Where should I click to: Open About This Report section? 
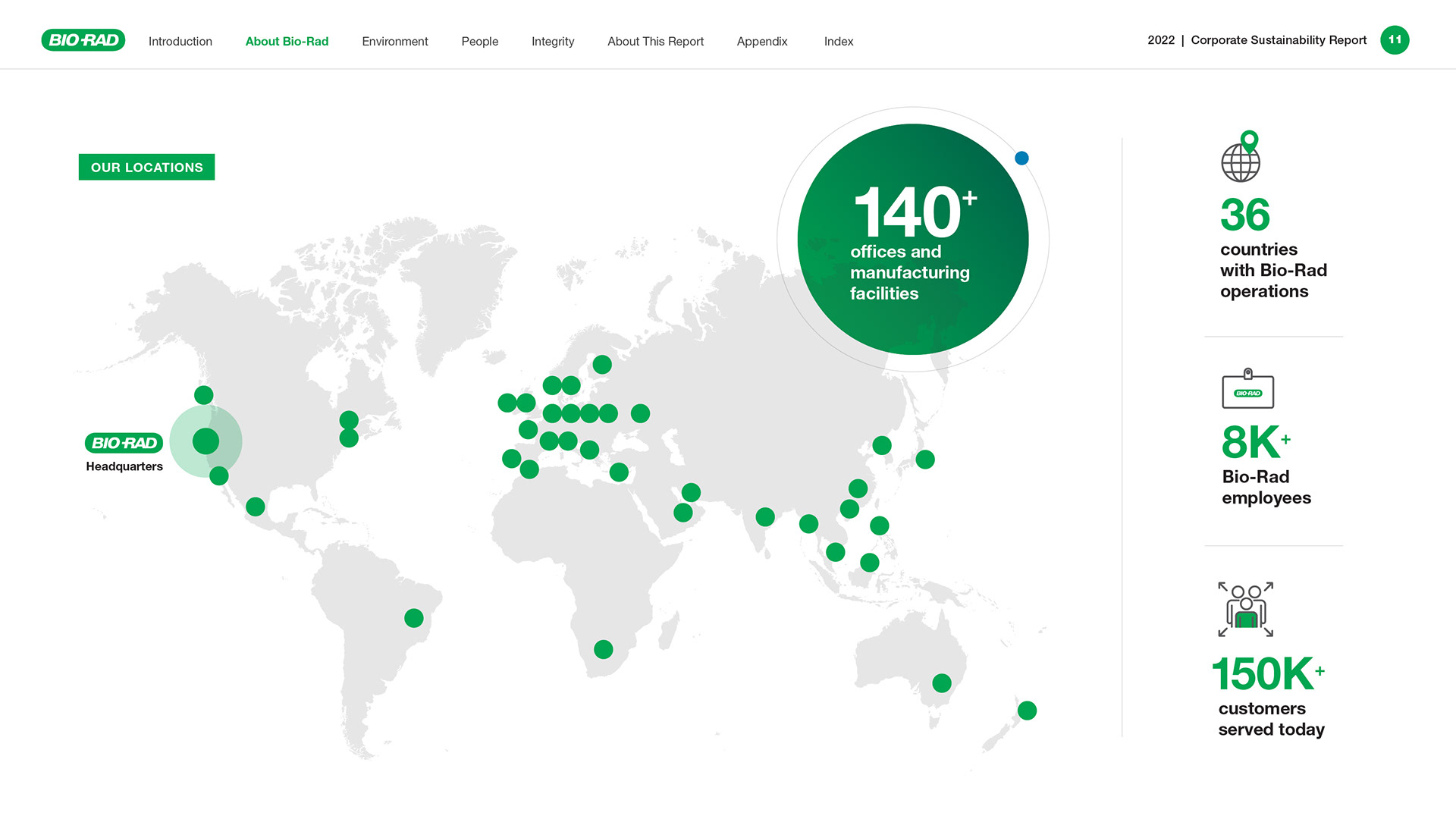click(655, 42)
